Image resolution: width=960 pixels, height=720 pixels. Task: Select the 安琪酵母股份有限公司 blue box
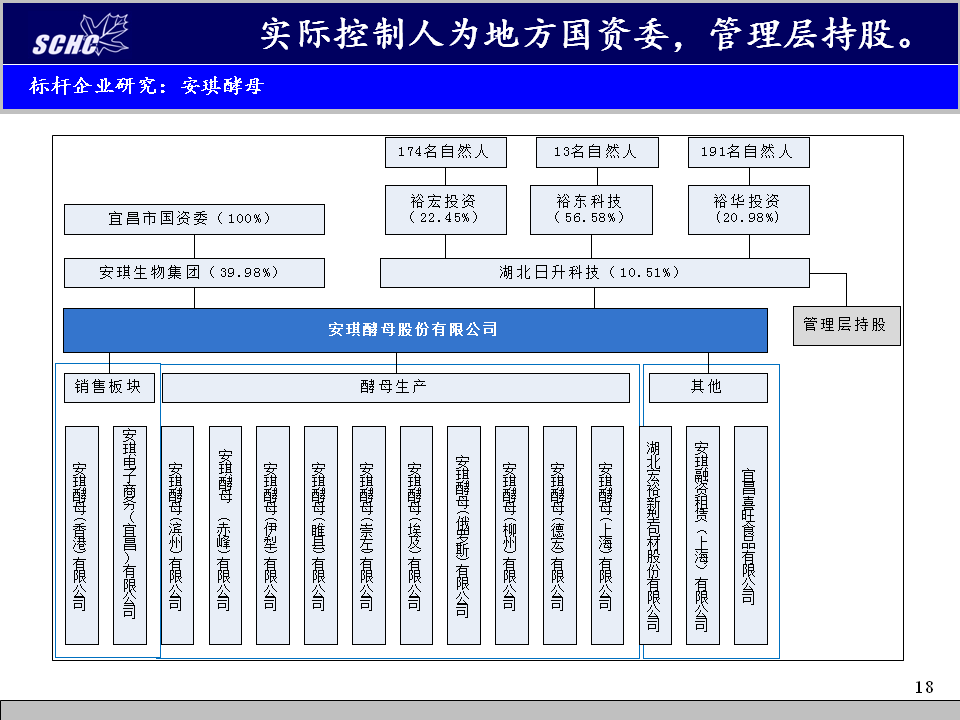(415, 330)
